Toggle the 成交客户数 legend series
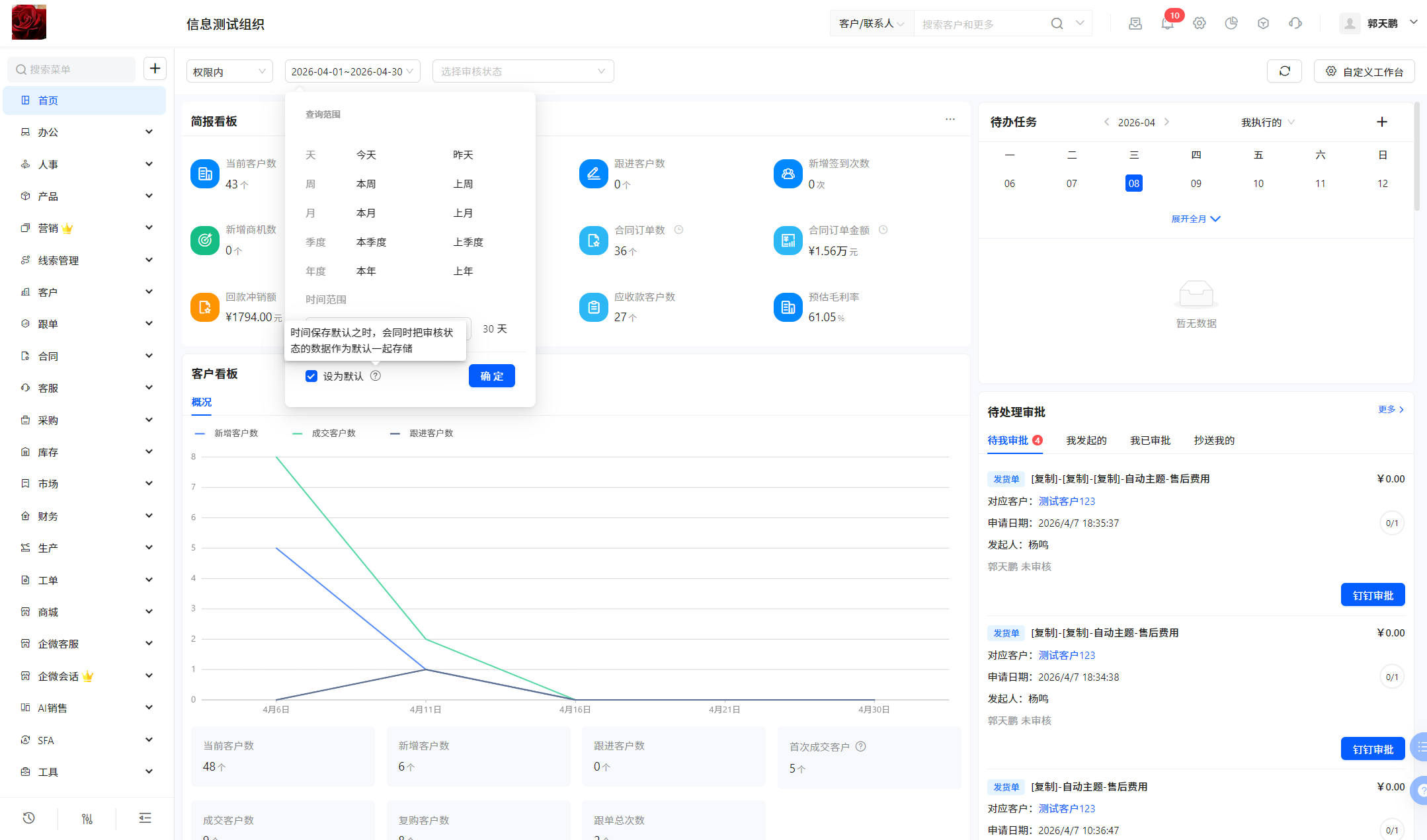Screen dimensions: 1427x840 tap(324, 434)
